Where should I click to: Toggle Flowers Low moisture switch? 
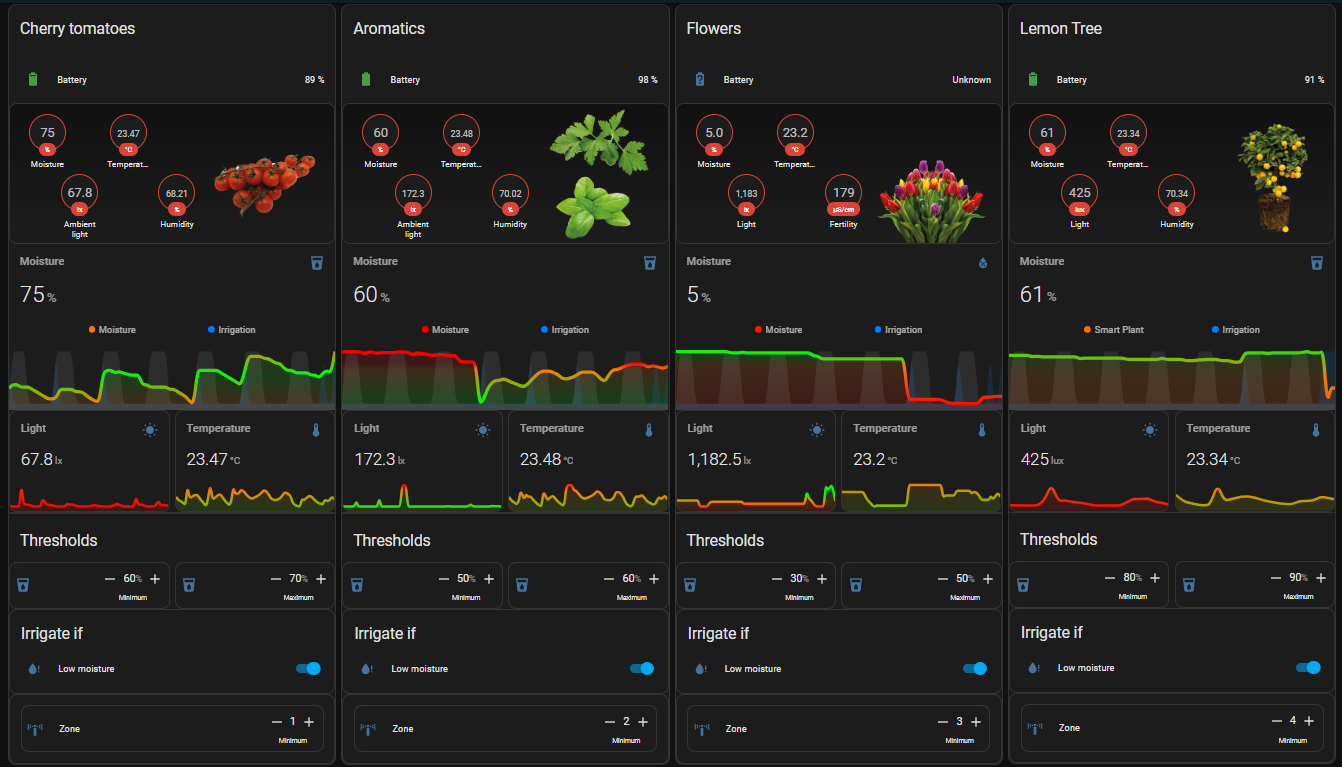tap(975, 669)
